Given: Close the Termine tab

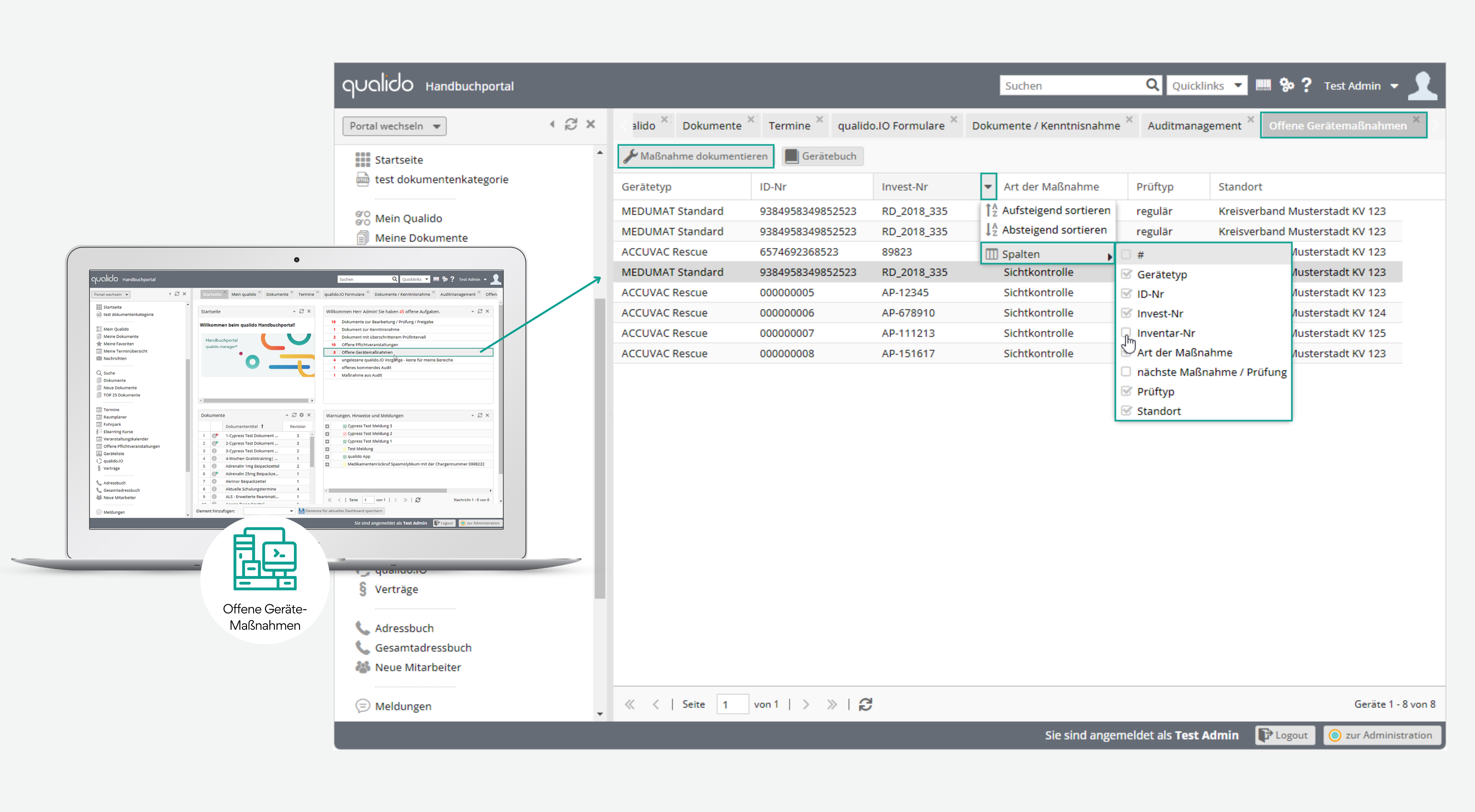Looking at the screenshot, I should click(x=819, y=119).
